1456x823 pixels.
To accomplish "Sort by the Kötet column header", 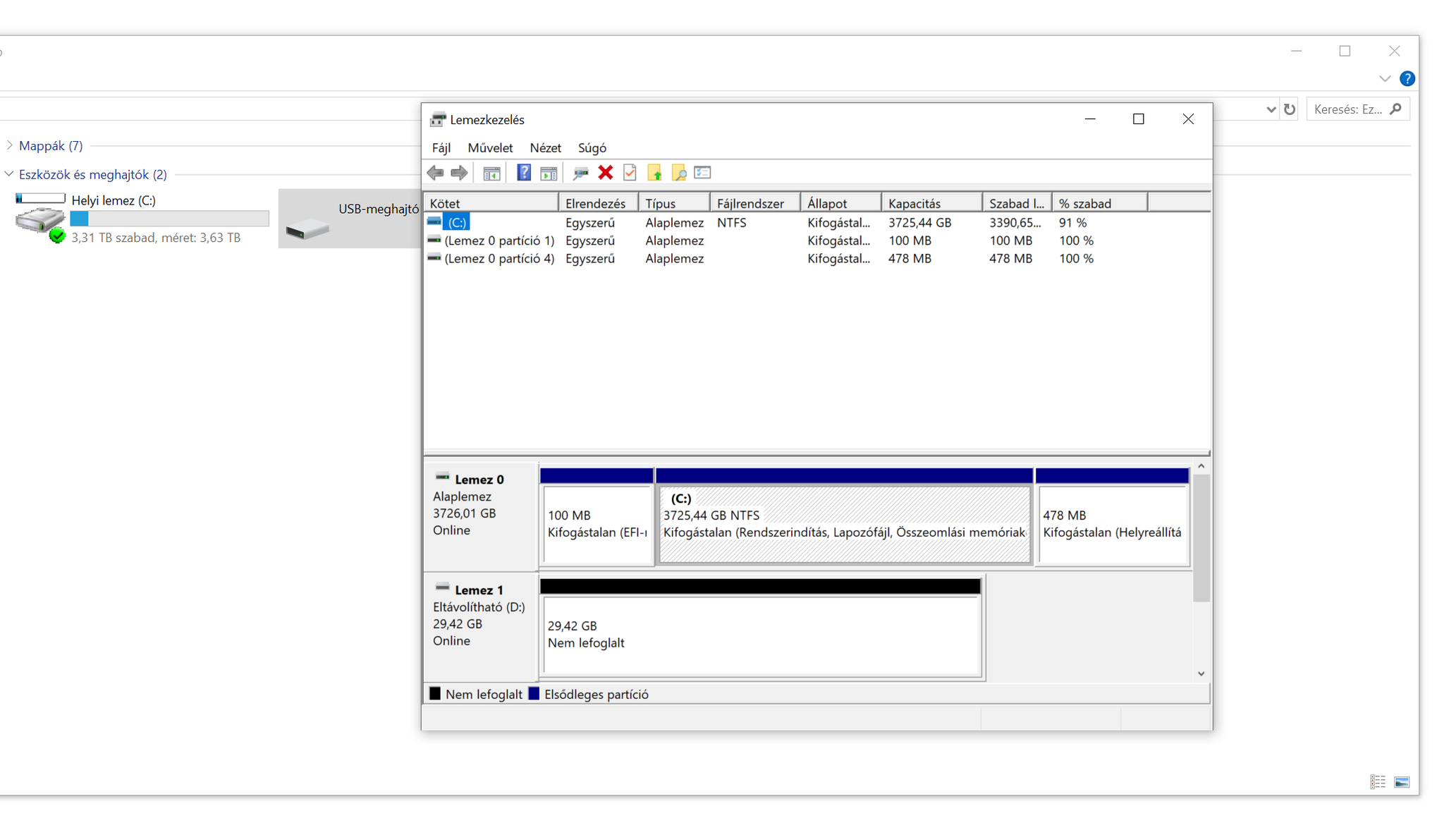I will 491,203.
